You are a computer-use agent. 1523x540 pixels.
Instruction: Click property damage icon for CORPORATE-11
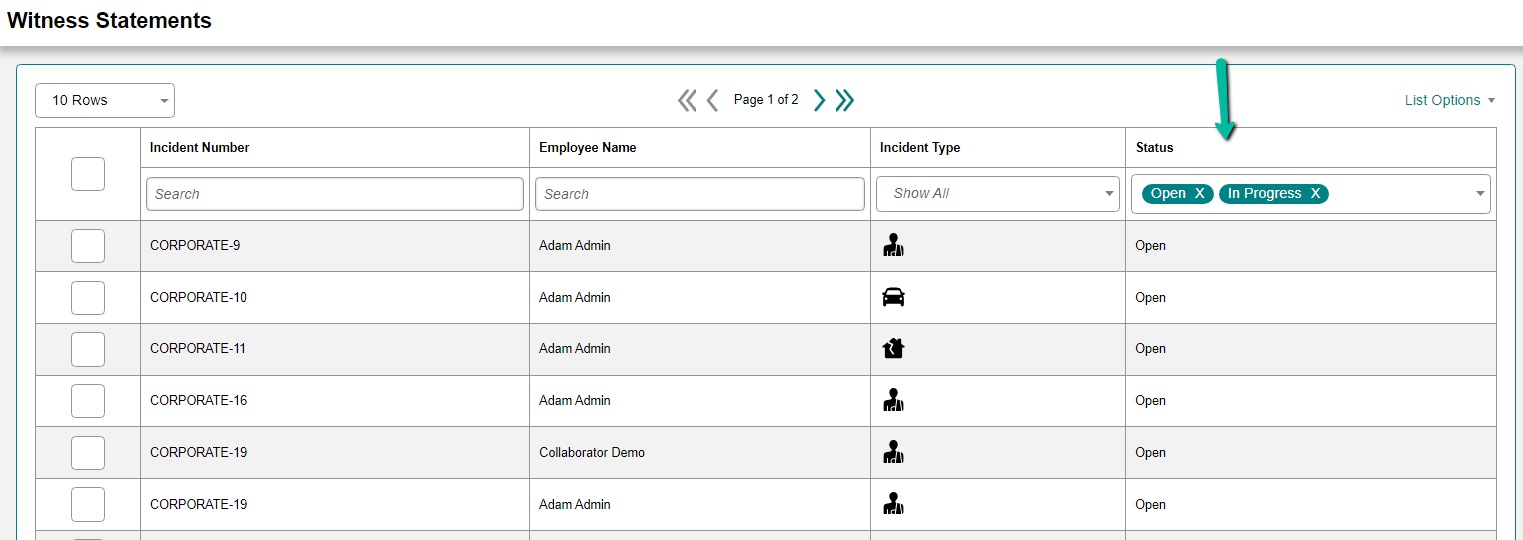893,348
